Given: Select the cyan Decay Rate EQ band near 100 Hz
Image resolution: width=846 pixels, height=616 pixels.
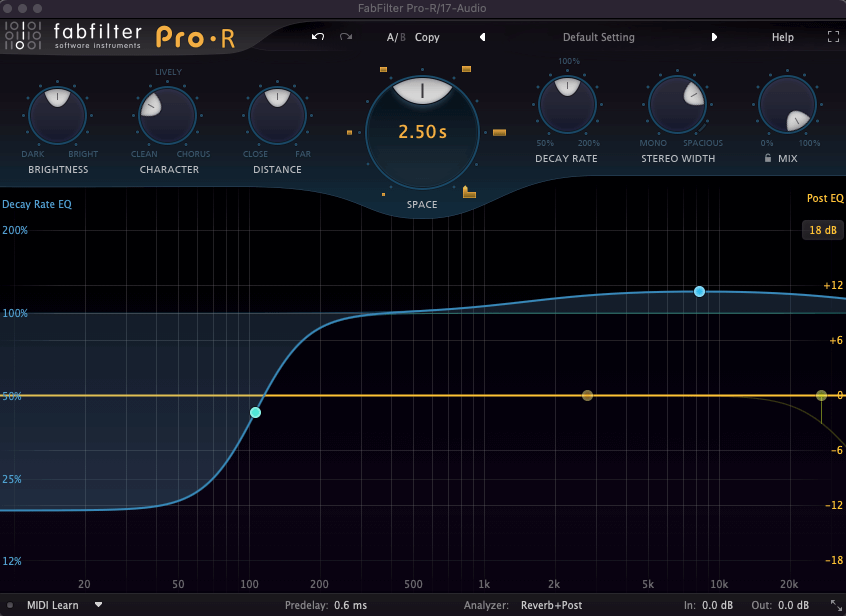Looking at the screenshot, I should [256, 413].
